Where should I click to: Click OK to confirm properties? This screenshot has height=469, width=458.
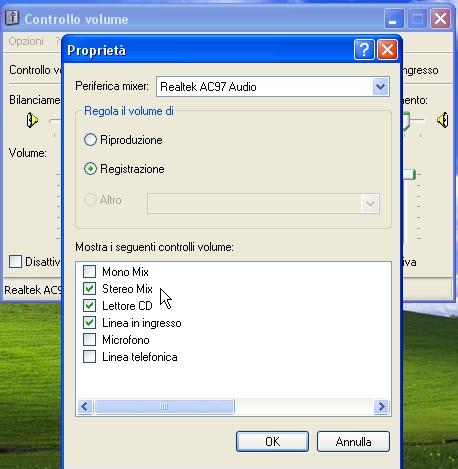coord(272,442)
